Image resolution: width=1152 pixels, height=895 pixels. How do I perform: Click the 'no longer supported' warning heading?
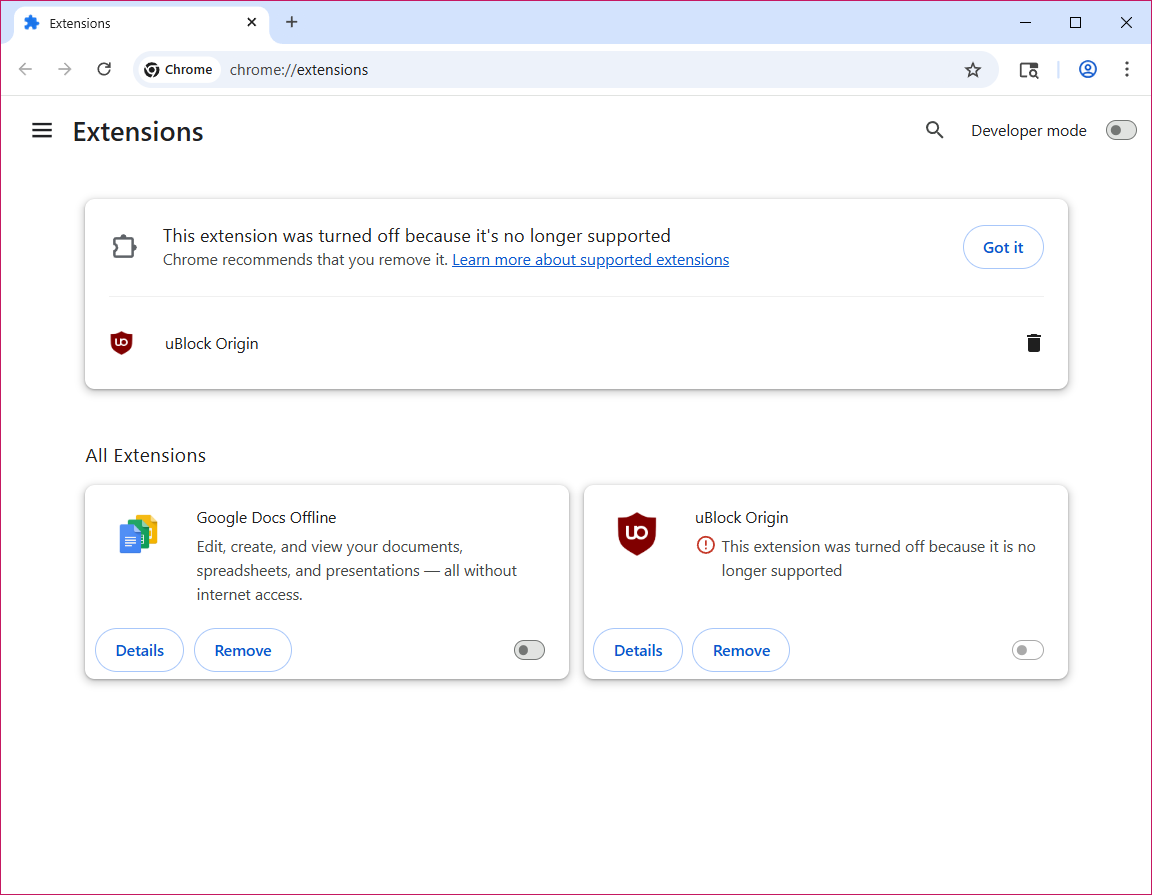[417, 236]
